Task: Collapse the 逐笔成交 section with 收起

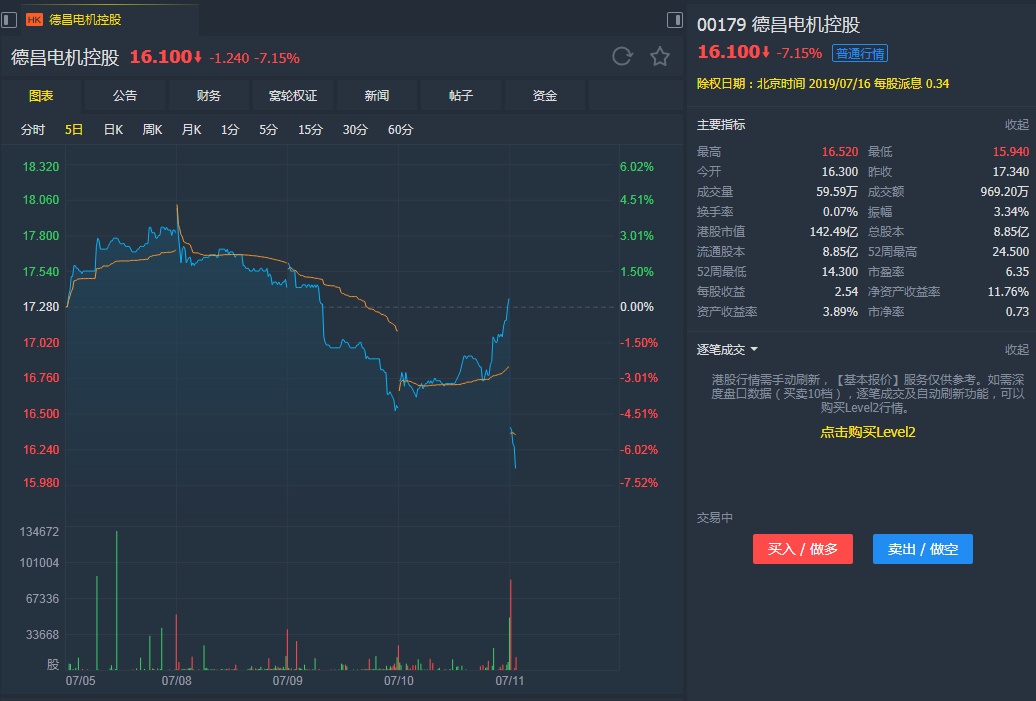Action: [x=1016, y=350]
